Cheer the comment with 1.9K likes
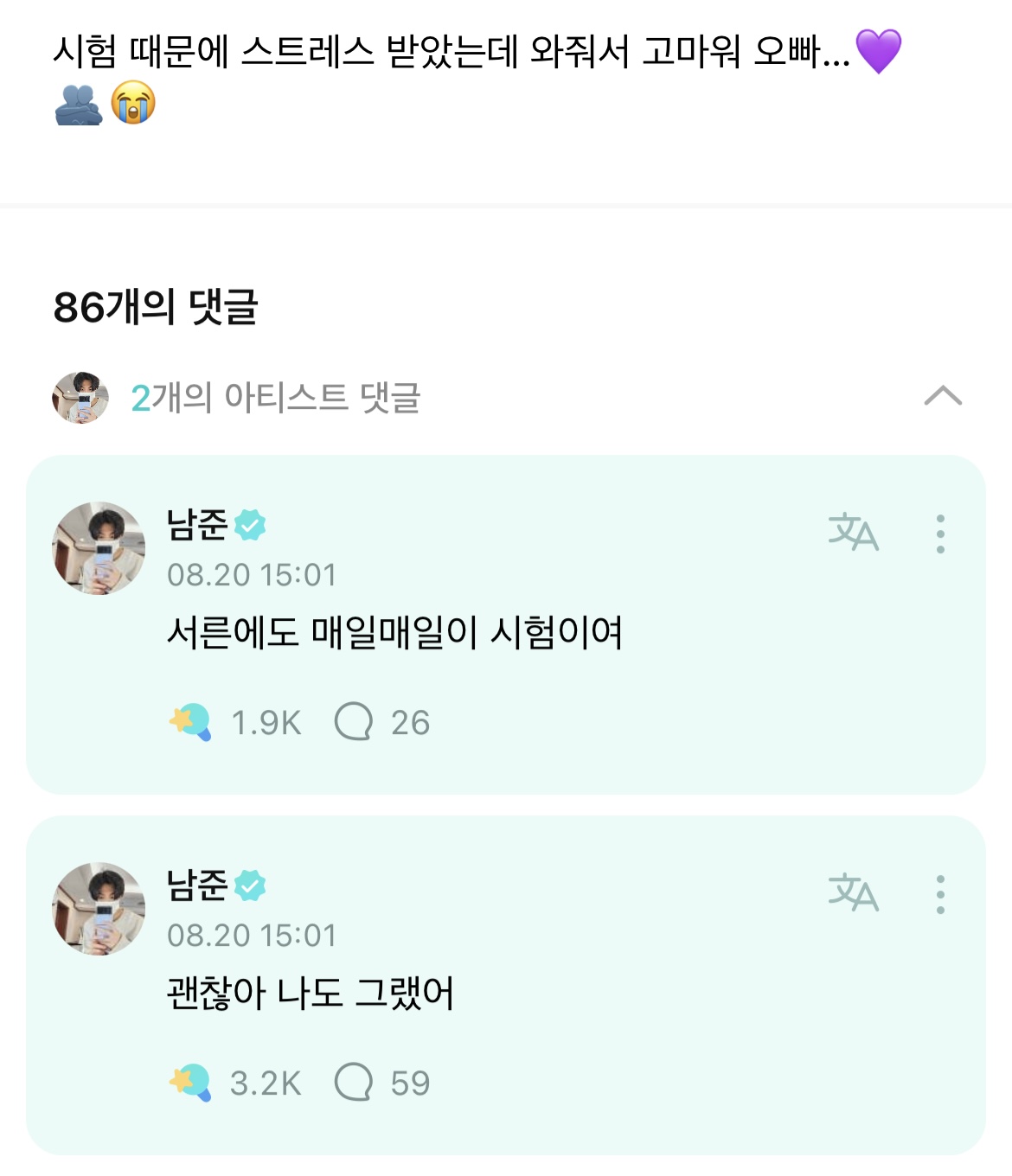The height and width of the screenshot is (1176, 1012). click(190, 722)
